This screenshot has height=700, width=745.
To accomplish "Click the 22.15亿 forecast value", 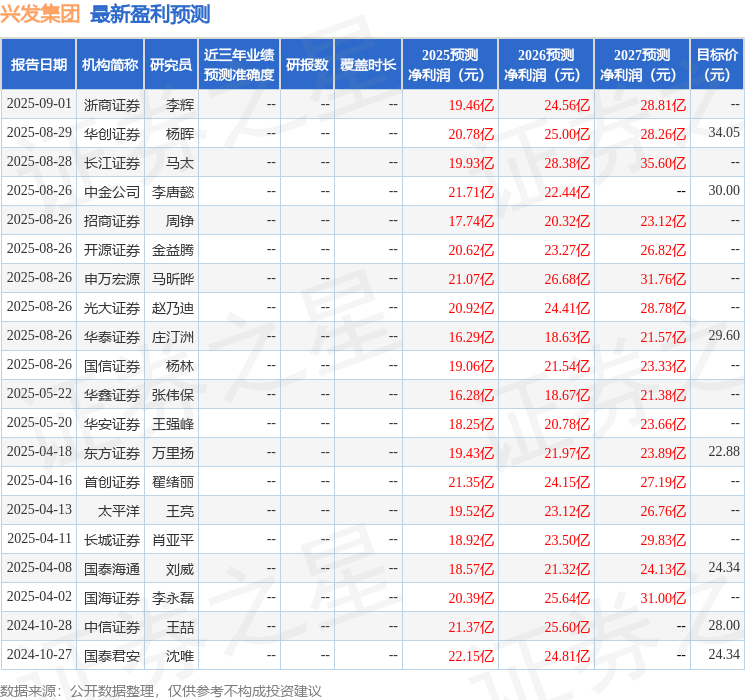I will (470, 656).
